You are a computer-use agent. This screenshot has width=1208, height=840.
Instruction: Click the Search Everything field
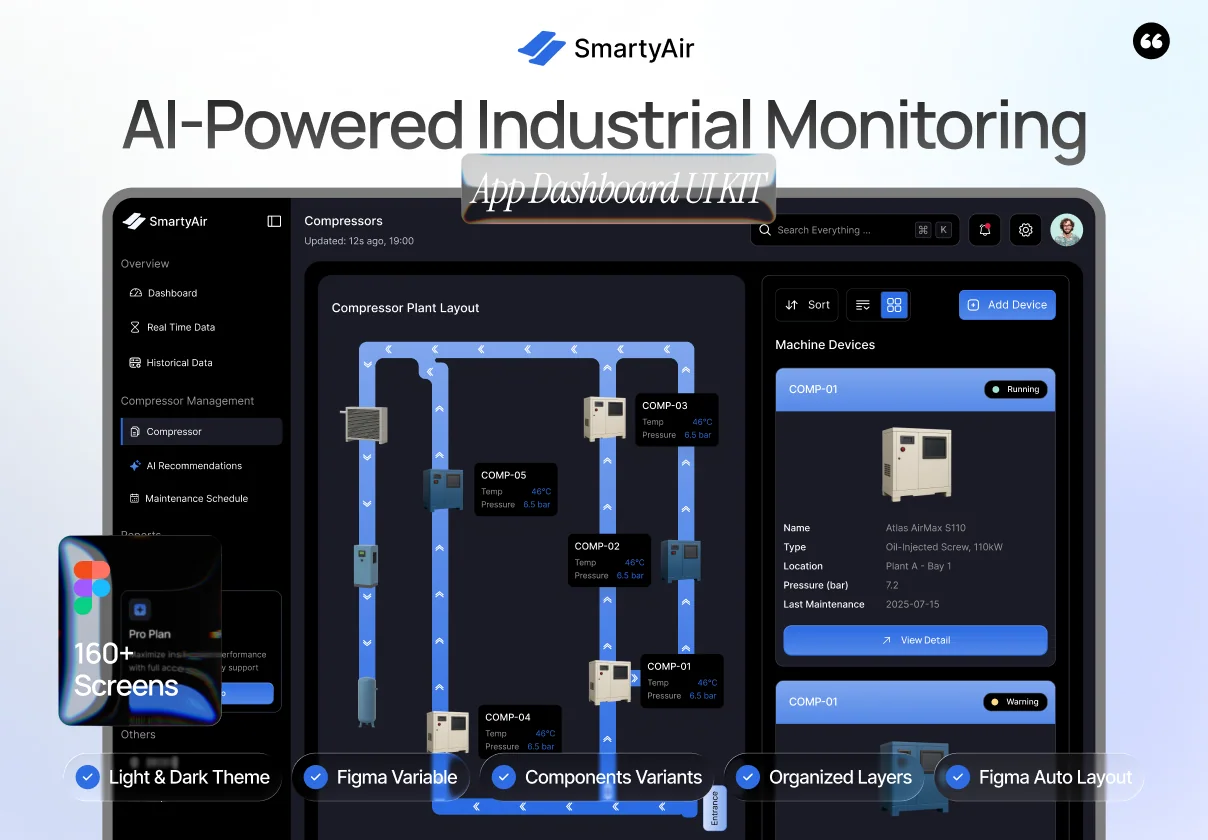click(855, 230)
